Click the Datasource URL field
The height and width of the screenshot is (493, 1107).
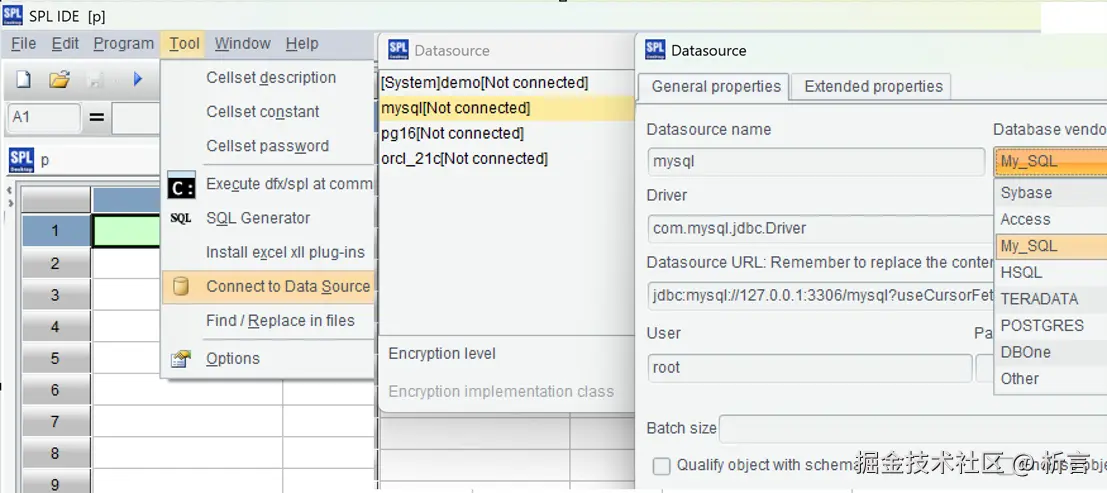pyautogui.click(x=820, y=296)
